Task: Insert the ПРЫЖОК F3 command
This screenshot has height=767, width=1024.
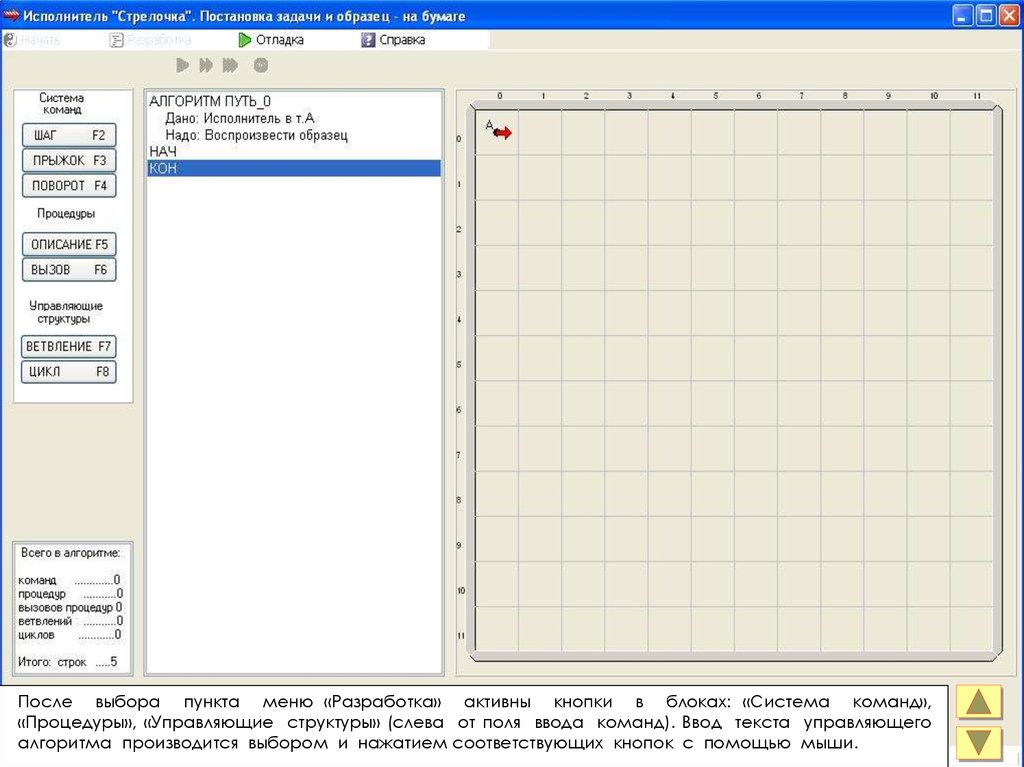Action: (x=69, y=160)
